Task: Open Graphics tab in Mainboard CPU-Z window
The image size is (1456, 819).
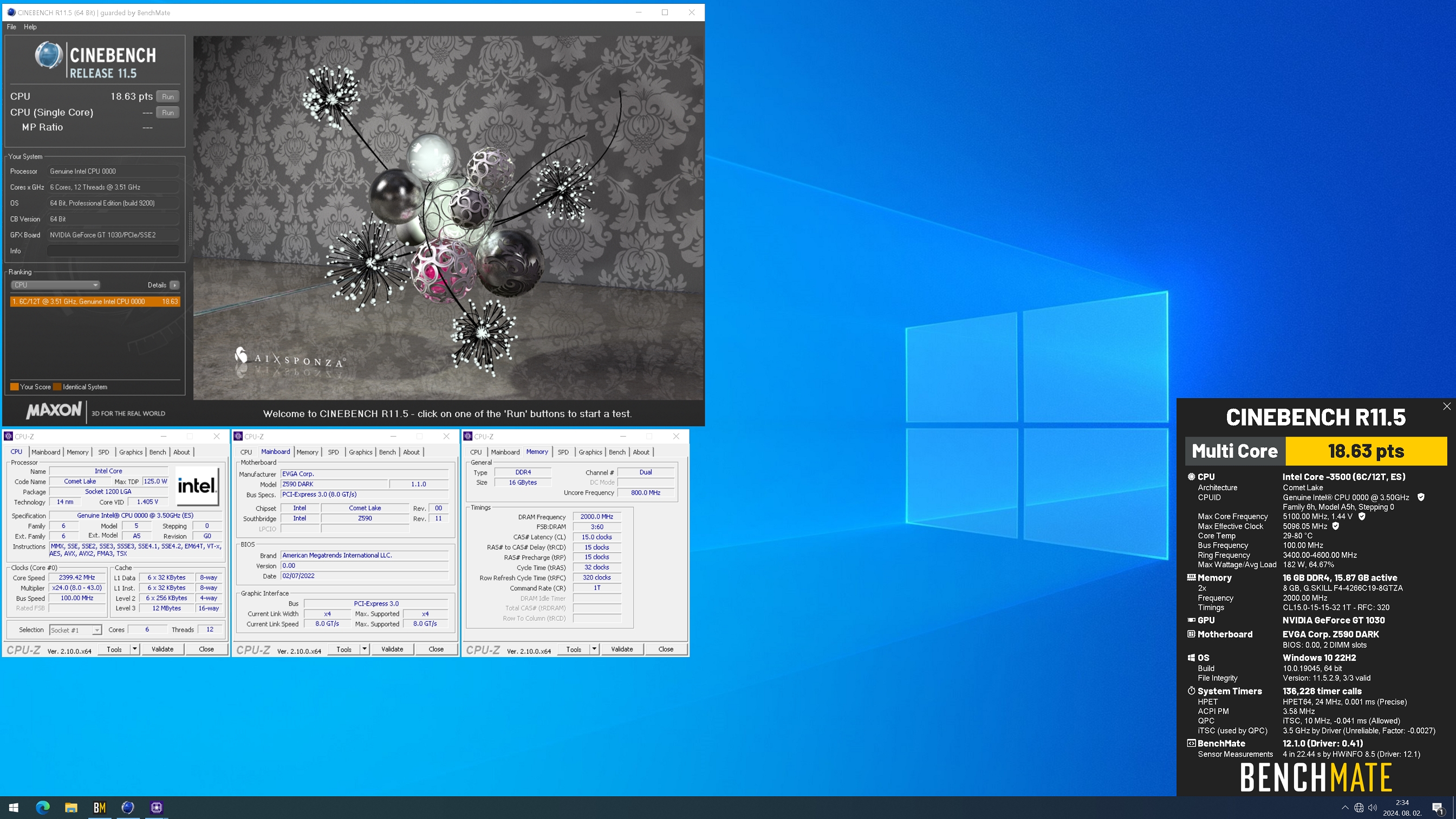Action: pyautogui.click(x=361, y=452)
